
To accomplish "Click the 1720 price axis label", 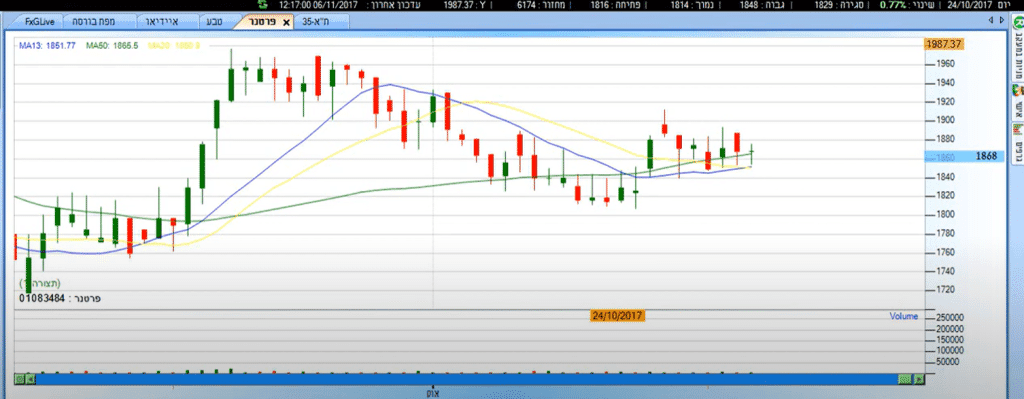I will pyautogui.click(x=946, y=290).
